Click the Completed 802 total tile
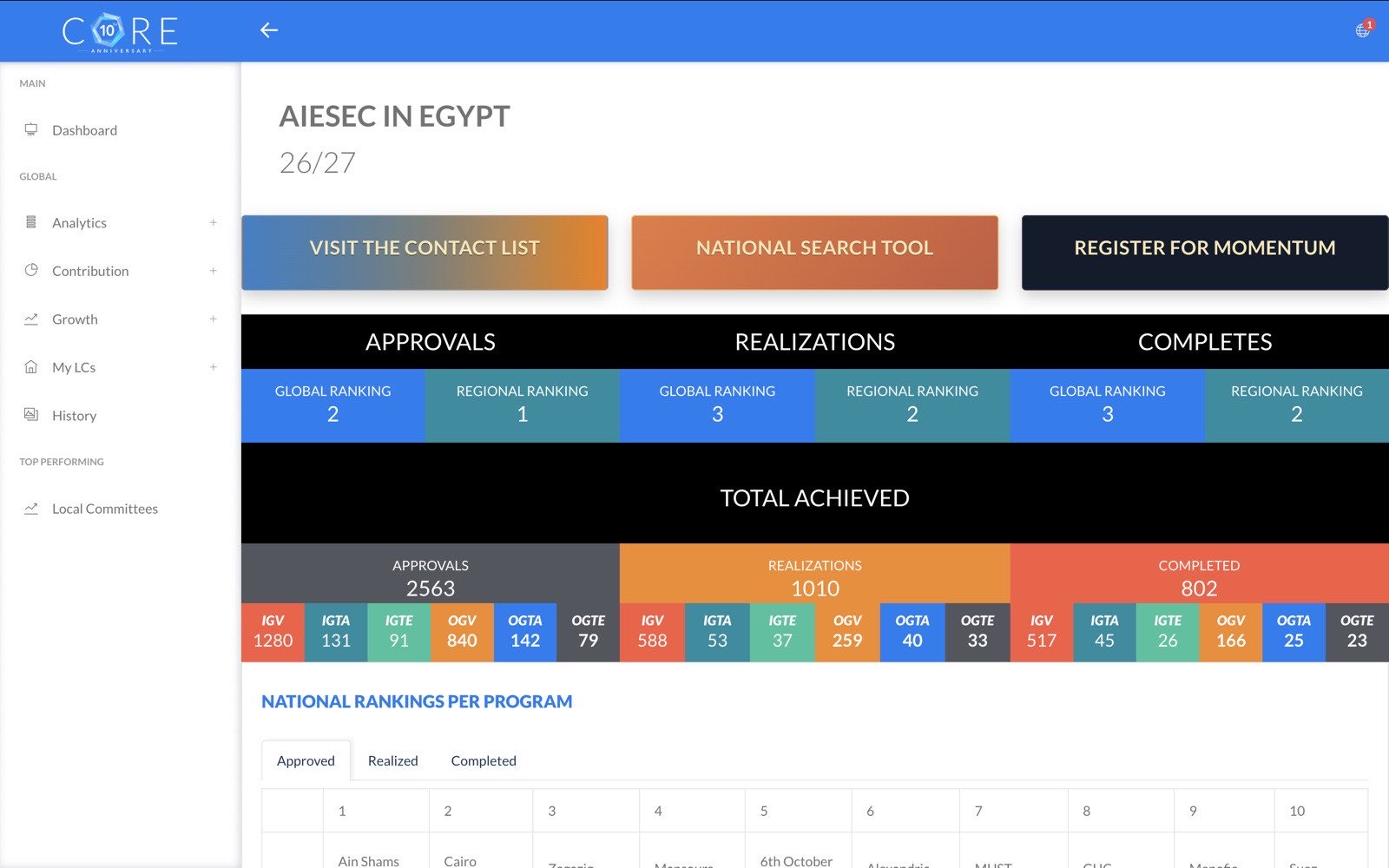This screenshot has width=1389, height=868. pos(1200,574)
